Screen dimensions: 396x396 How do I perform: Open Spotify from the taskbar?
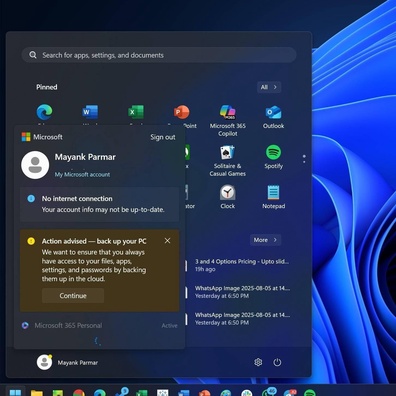310,393
